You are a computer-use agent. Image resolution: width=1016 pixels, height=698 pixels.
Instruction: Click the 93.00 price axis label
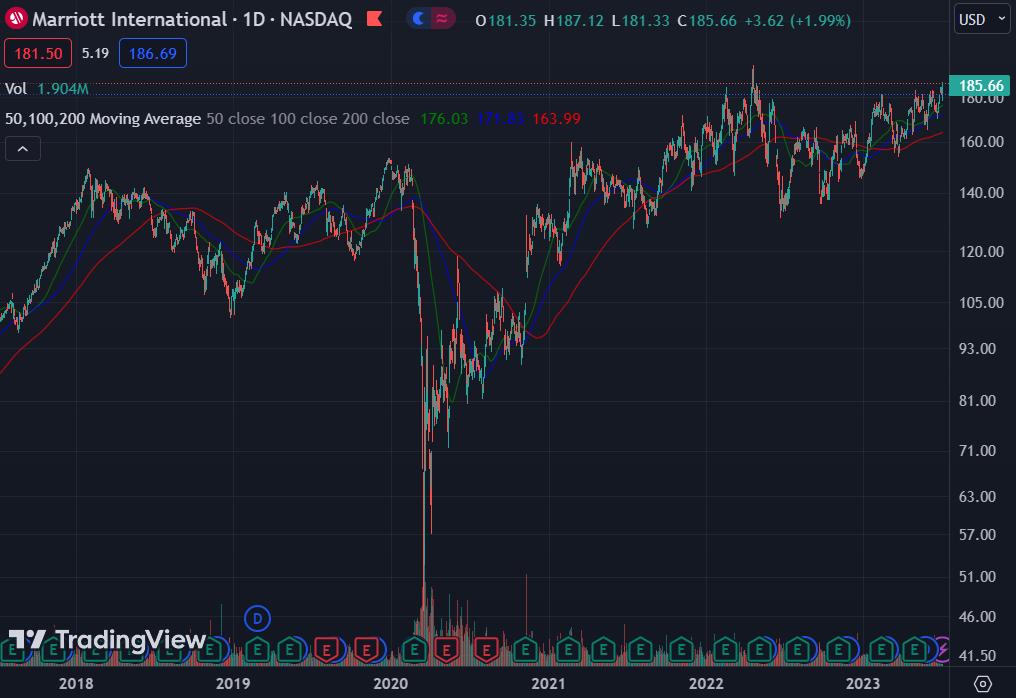(977, 349)
